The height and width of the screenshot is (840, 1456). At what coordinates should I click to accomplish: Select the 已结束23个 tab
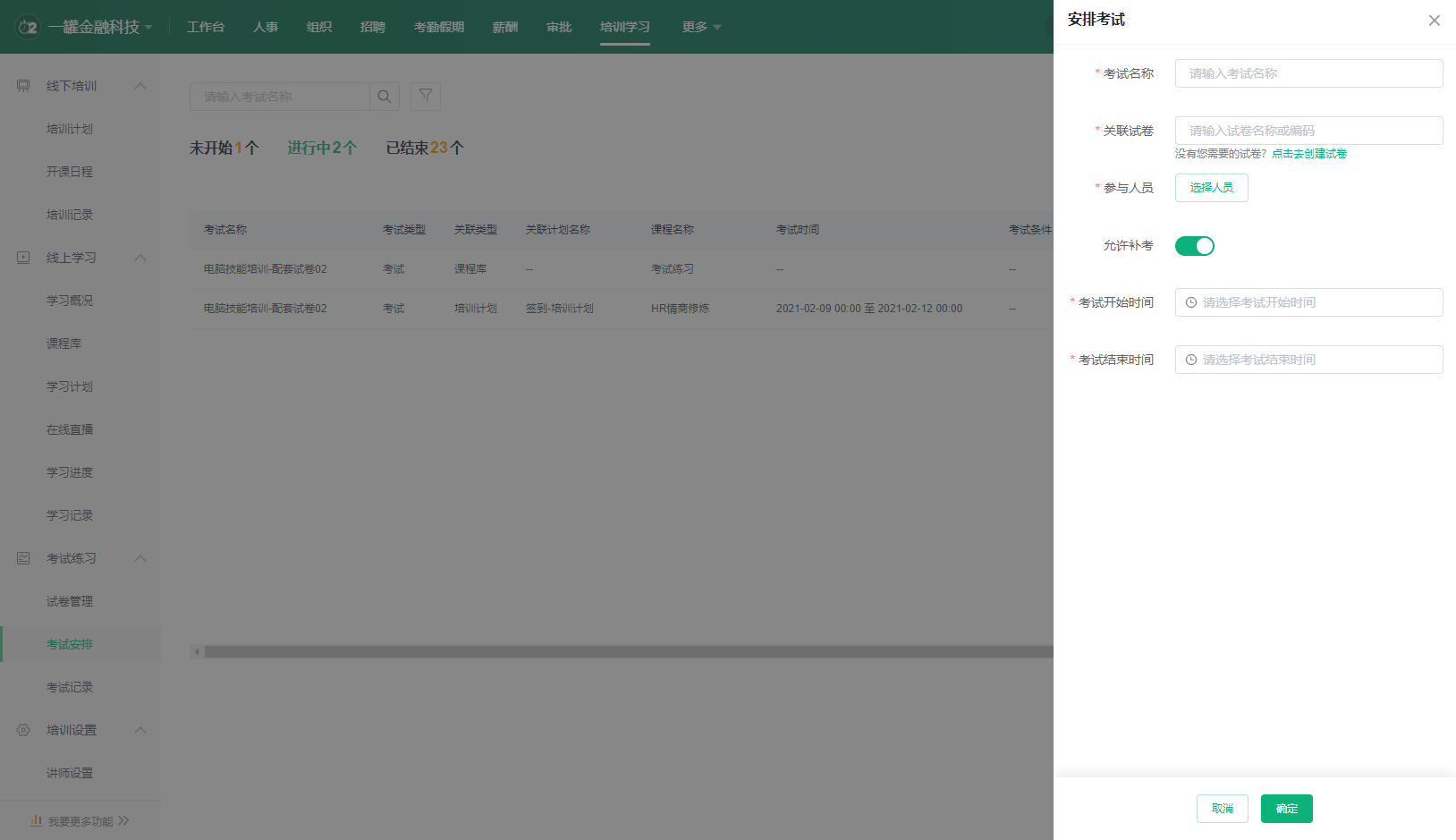[425, 148]
